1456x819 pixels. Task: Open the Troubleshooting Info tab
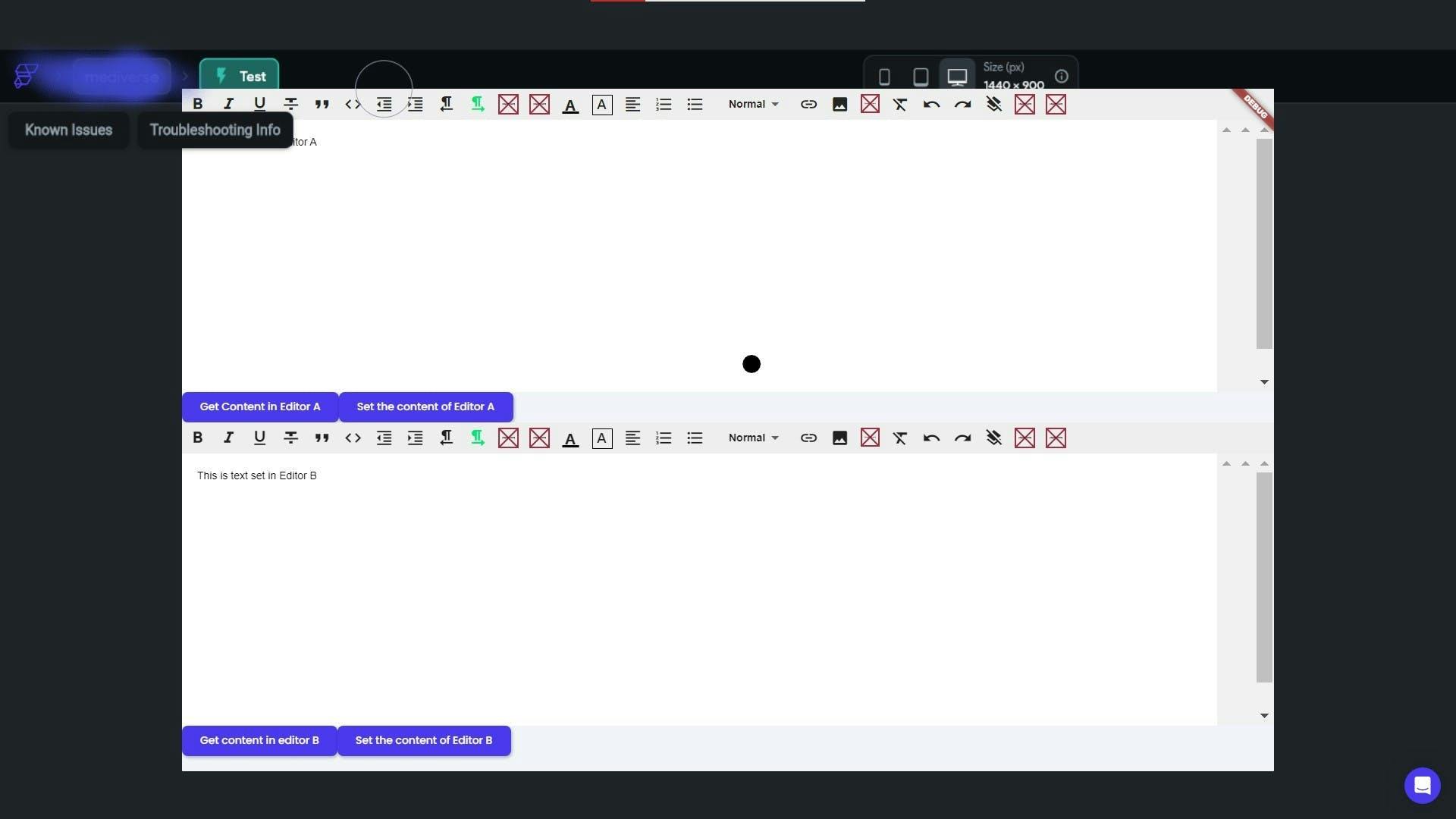tap(215, 130)
